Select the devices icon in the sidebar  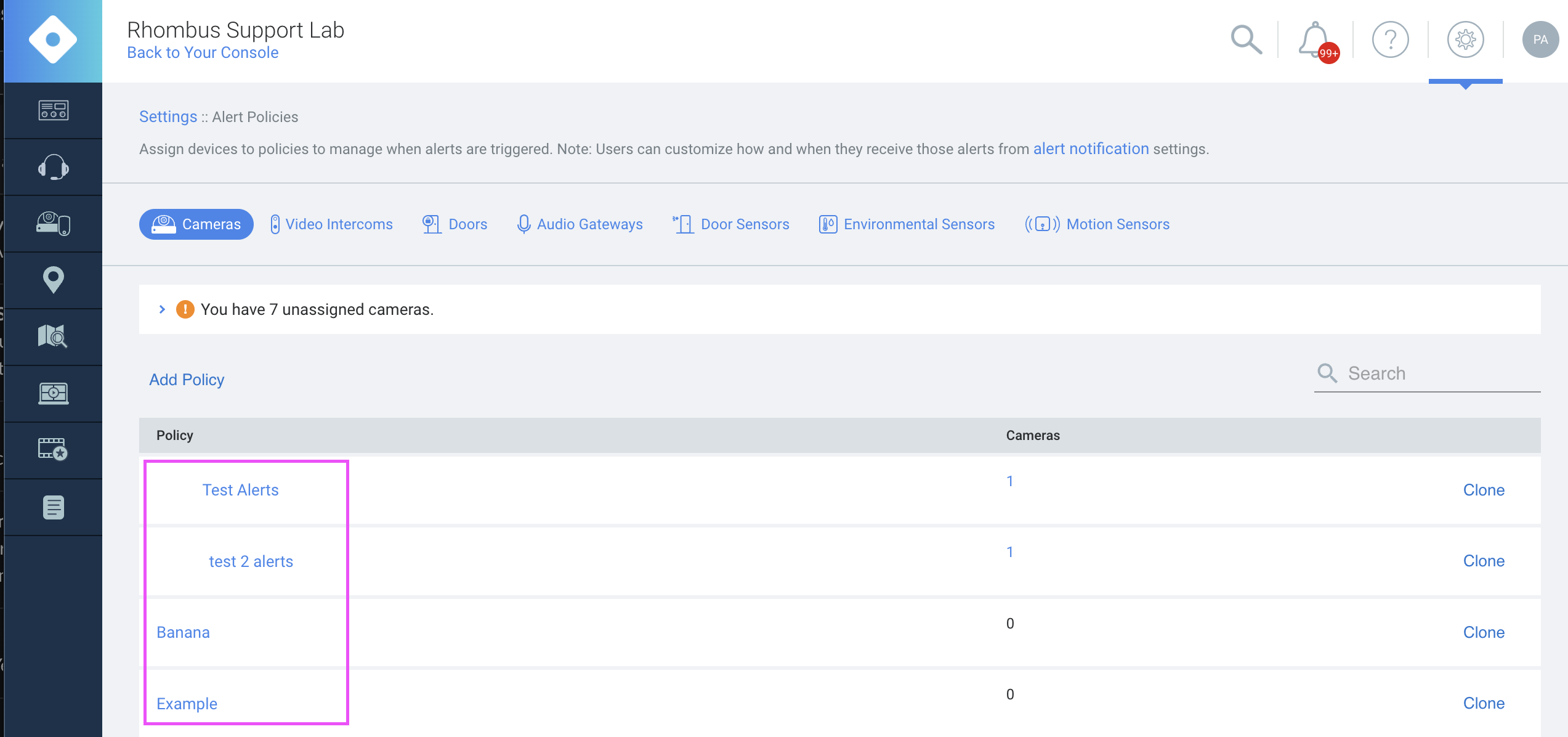52,223
